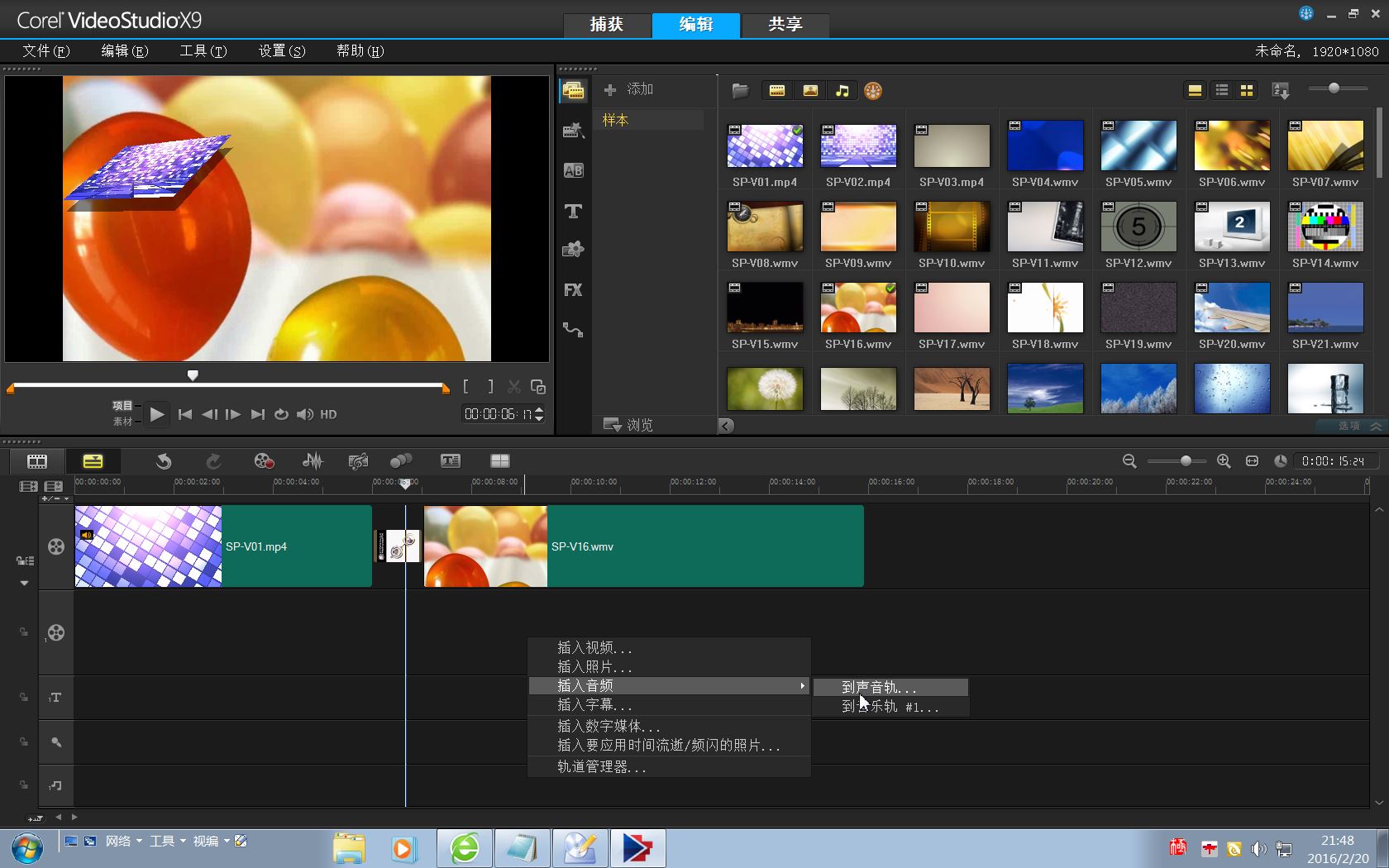Toggle the show videos filter
This screenshot has width=1389, height=868.
pyautogui.click(x=777, y=91)
